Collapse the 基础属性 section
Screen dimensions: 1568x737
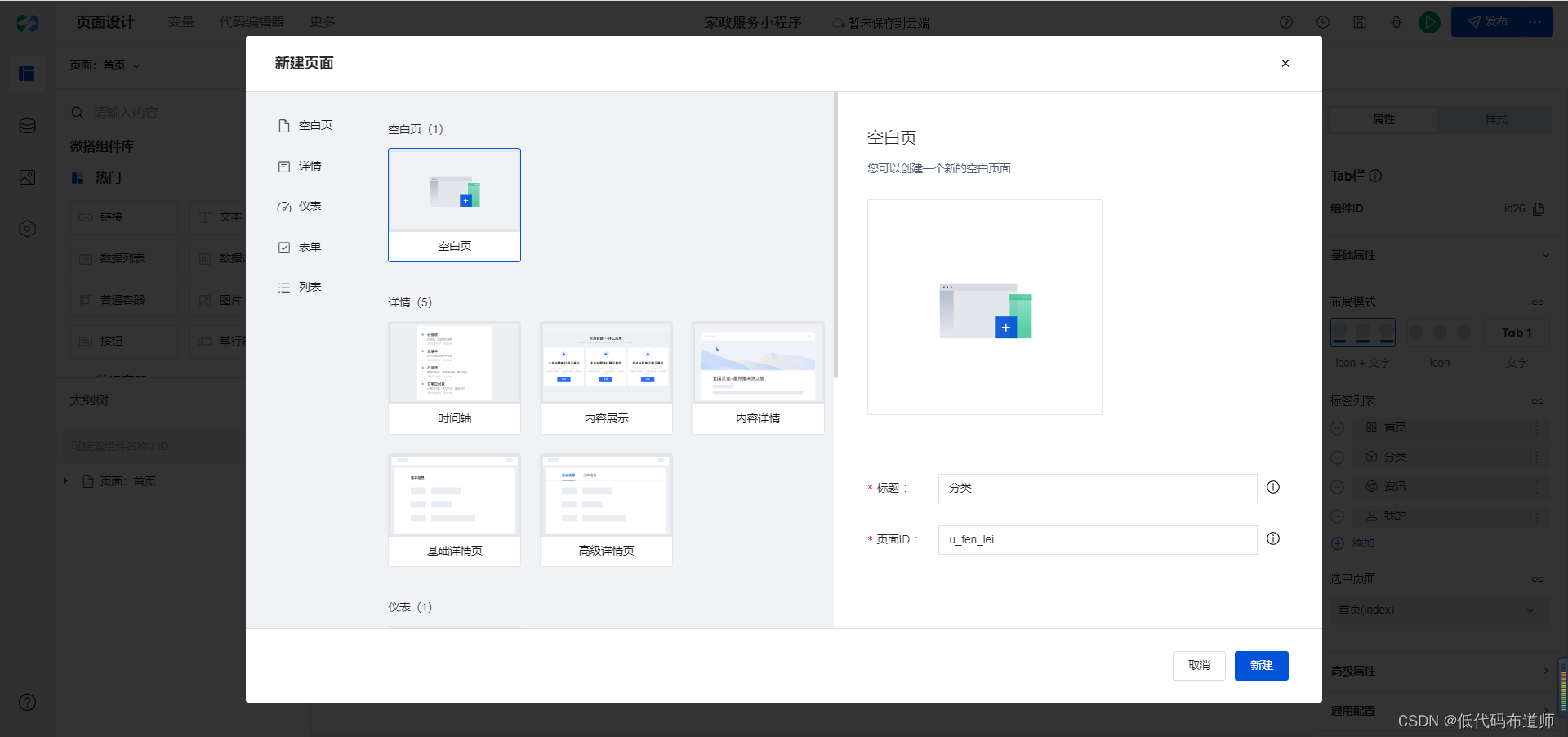click(x=1545, y=255)
